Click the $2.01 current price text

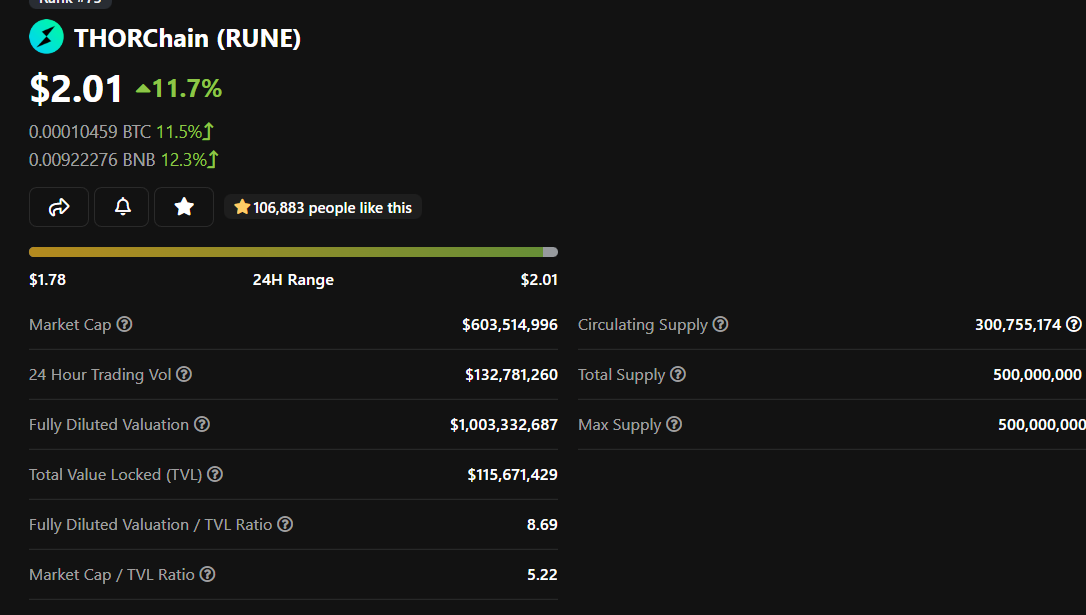tap(76, 89)
